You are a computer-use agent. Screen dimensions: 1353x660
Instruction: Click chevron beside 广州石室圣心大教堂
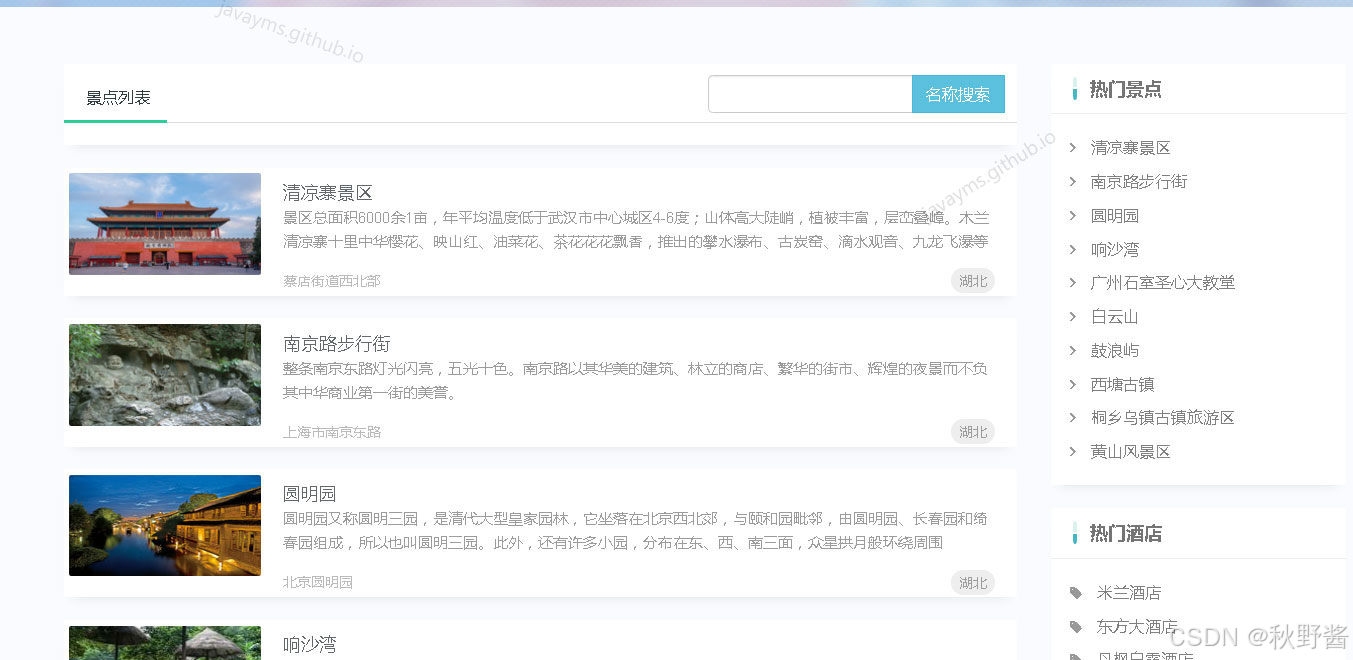click(x=1073, y=283)
